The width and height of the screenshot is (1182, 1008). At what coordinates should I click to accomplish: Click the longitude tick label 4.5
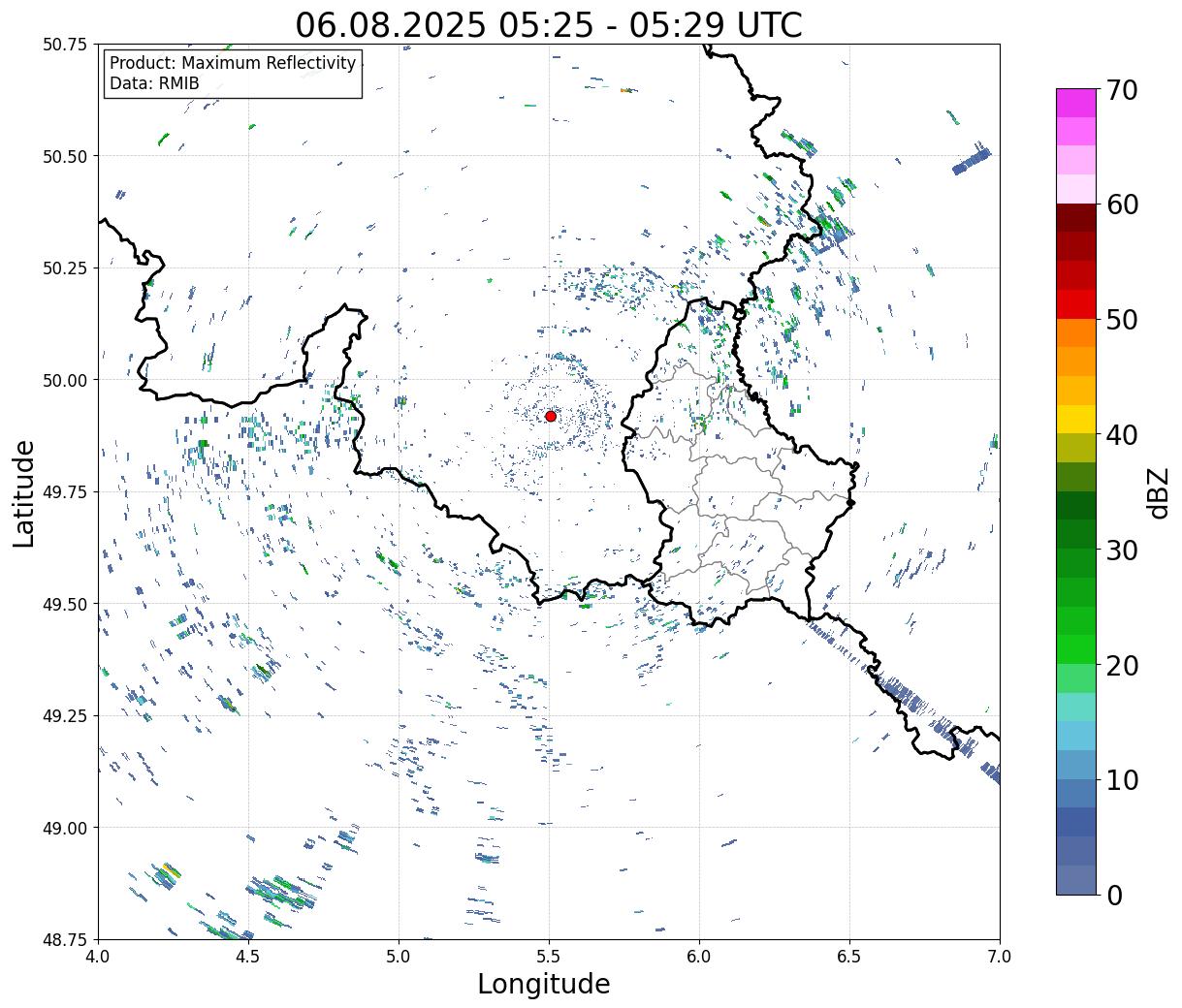[x=248, y=957]
